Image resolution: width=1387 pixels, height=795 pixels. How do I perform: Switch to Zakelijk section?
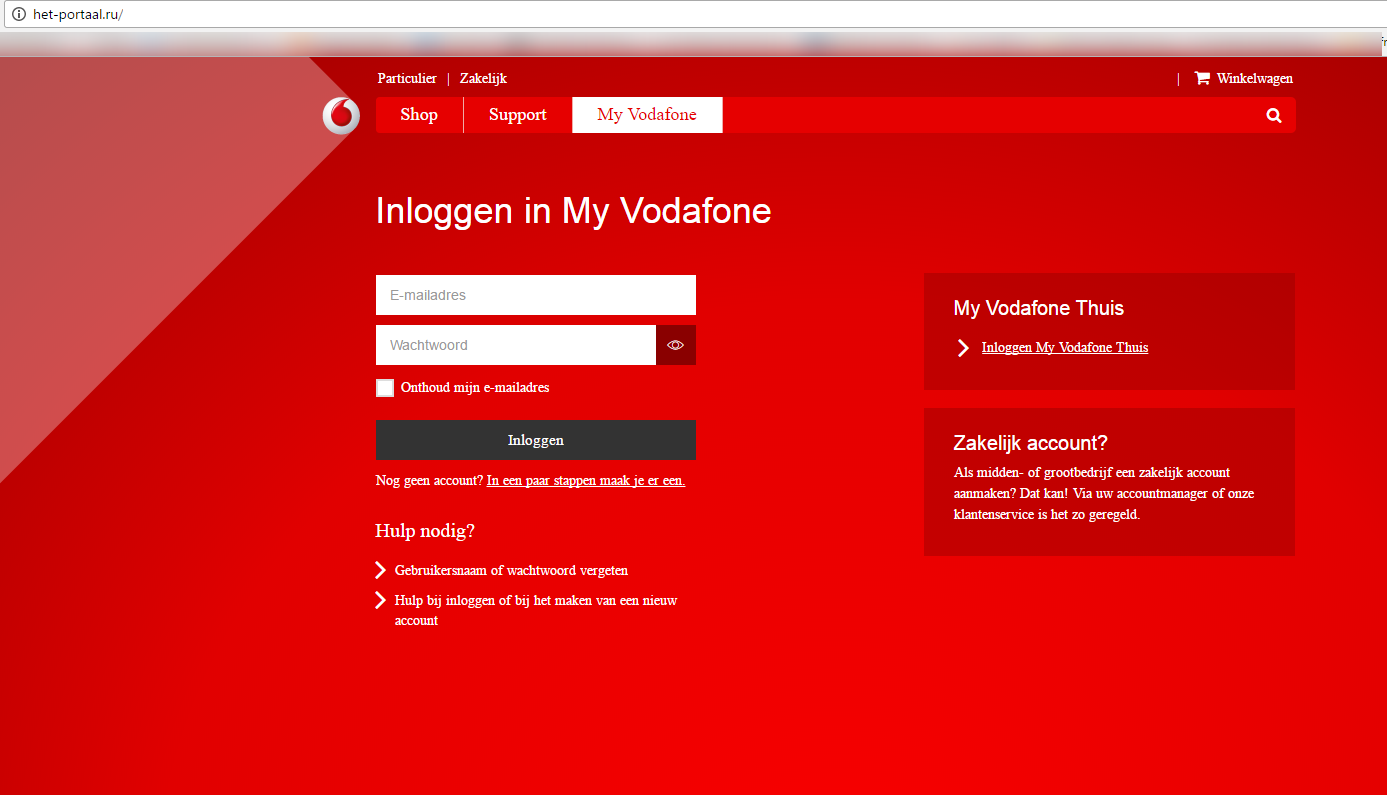pyautogui.click(x=483, y=79)
